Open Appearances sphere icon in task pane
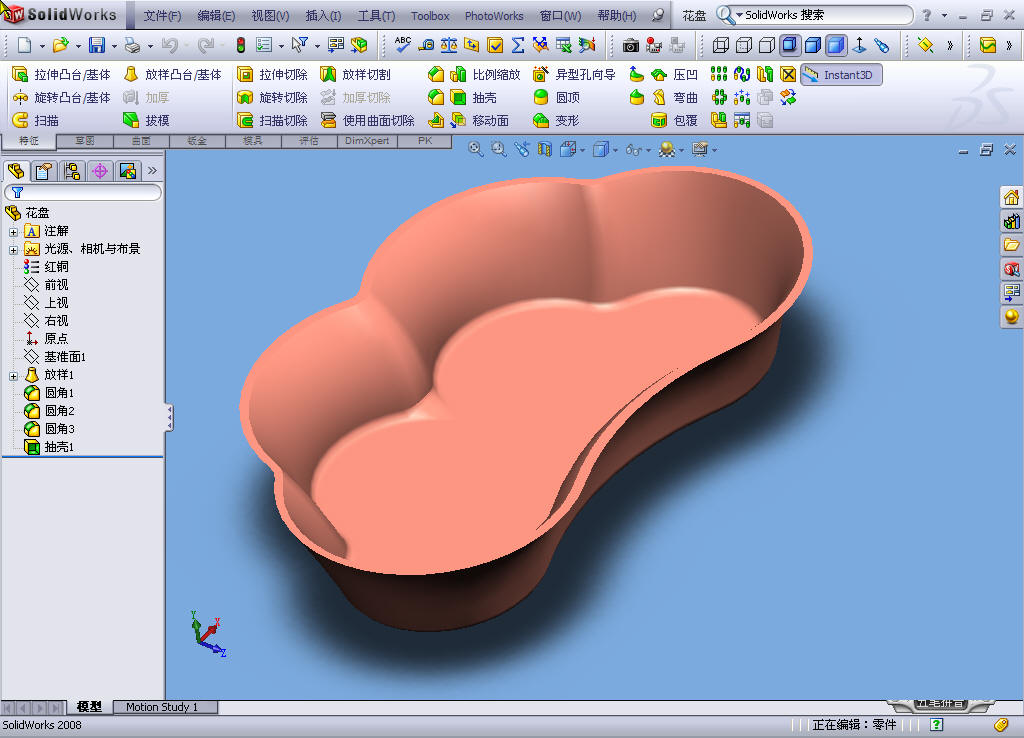Image resolution: width=1024 pixels, height=738 pixels. coord(1012,317)
